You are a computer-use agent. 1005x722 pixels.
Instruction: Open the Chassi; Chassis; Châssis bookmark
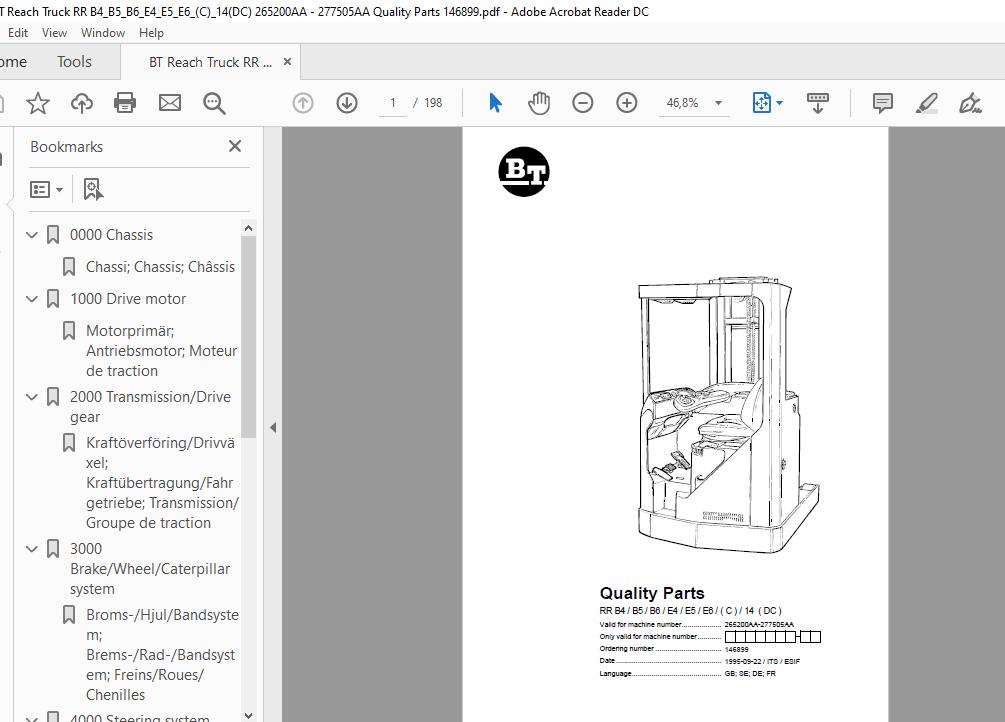click(160, 267)
